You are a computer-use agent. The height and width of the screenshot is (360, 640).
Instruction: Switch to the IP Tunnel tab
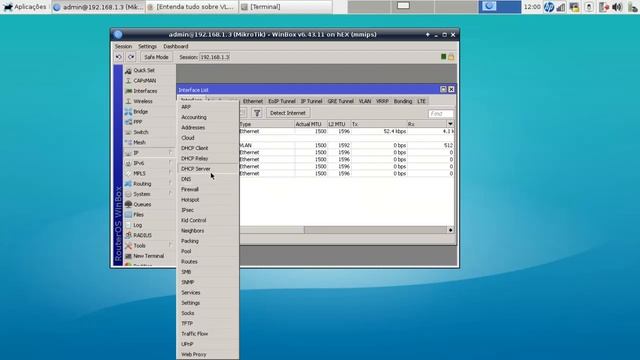tap(311, 101)
